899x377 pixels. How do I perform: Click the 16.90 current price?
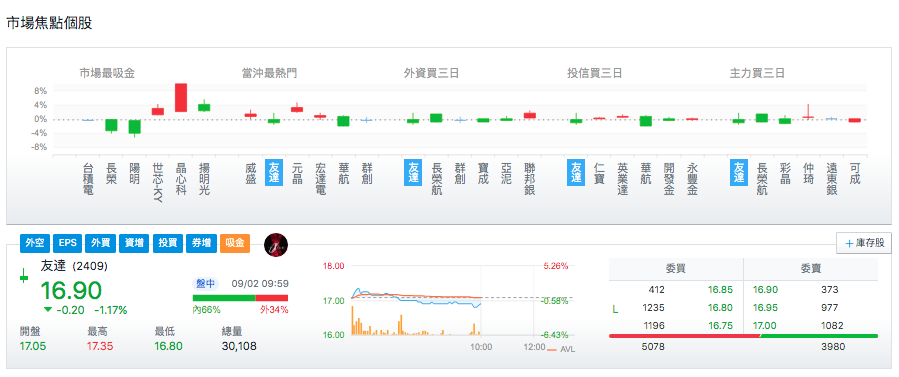[71, 290]
